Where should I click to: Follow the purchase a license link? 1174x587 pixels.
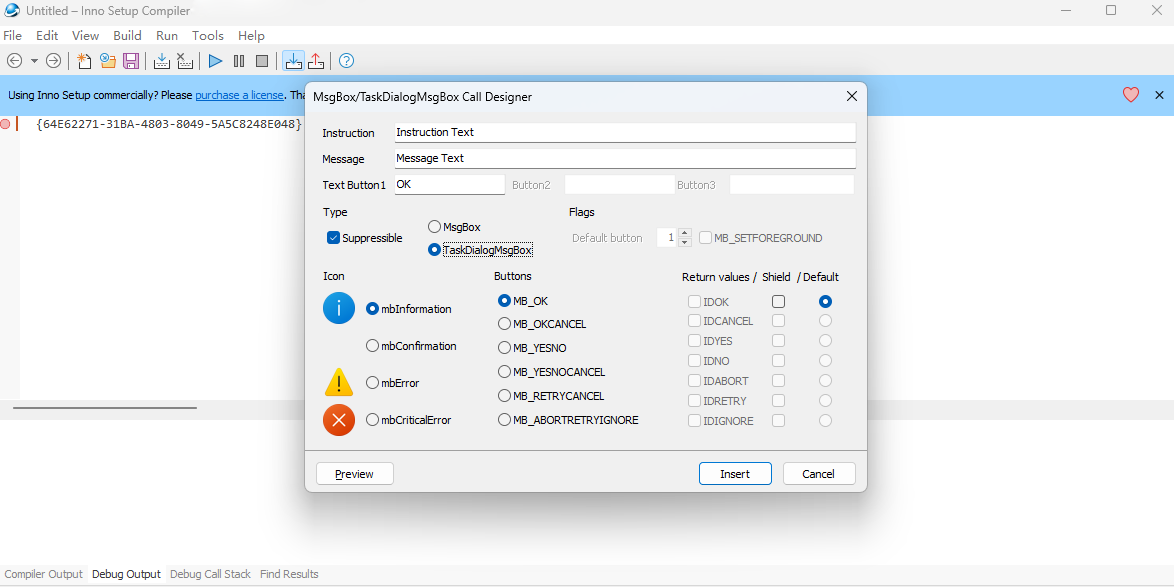(239, 94)
